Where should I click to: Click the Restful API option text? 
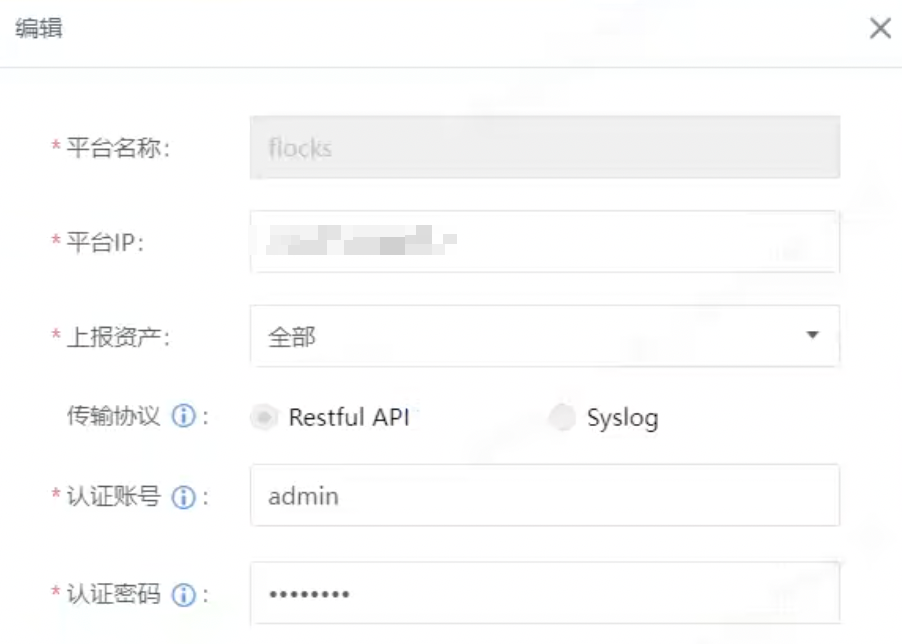point(349,417)
